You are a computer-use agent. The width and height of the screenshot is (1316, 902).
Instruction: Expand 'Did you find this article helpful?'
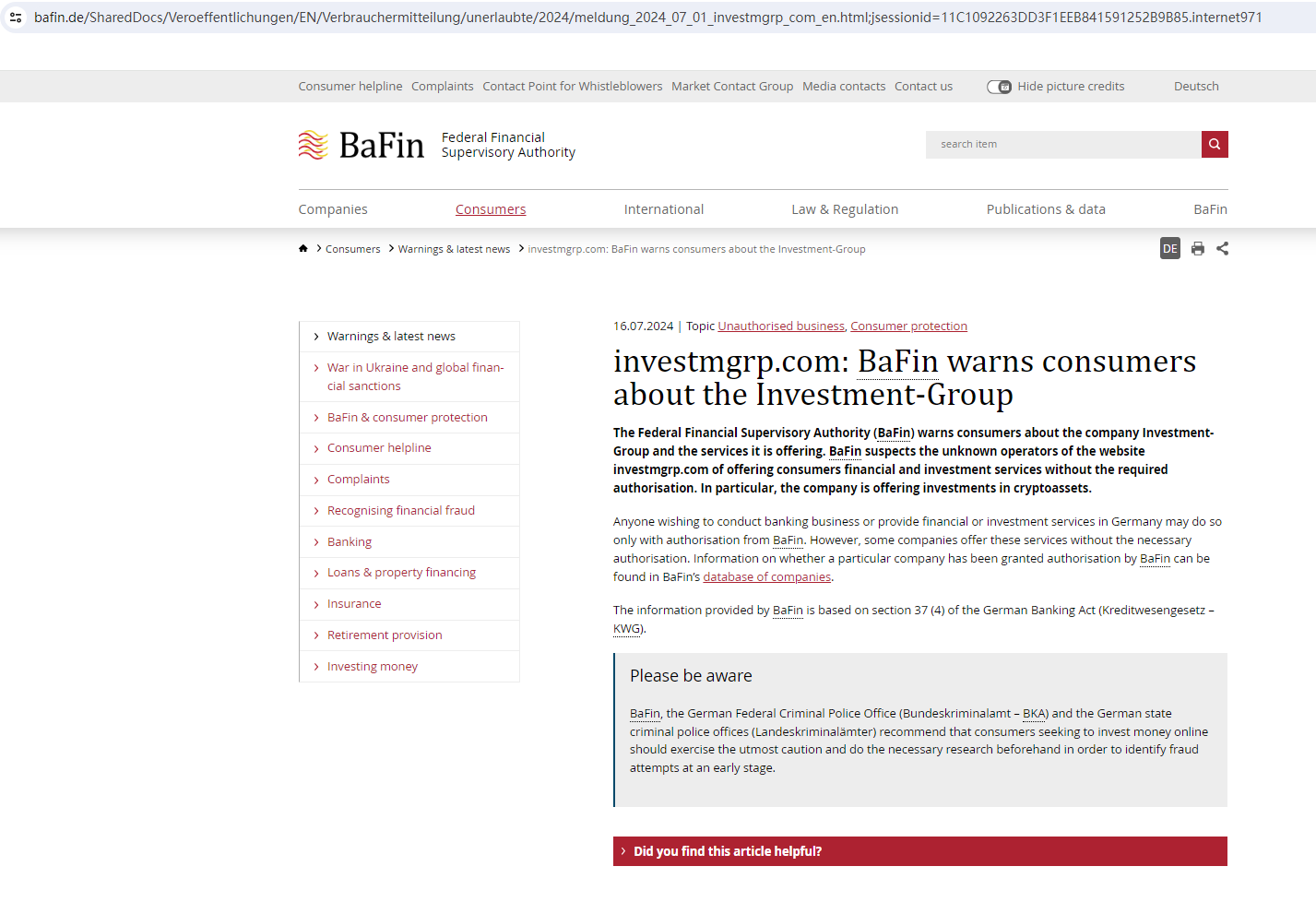[920, 851]
